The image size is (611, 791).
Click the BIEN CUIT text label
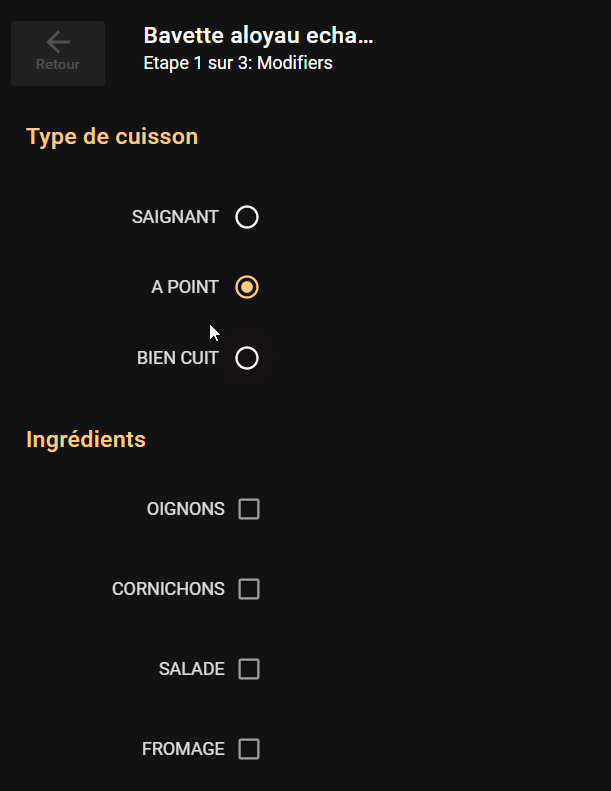point(178,358)
